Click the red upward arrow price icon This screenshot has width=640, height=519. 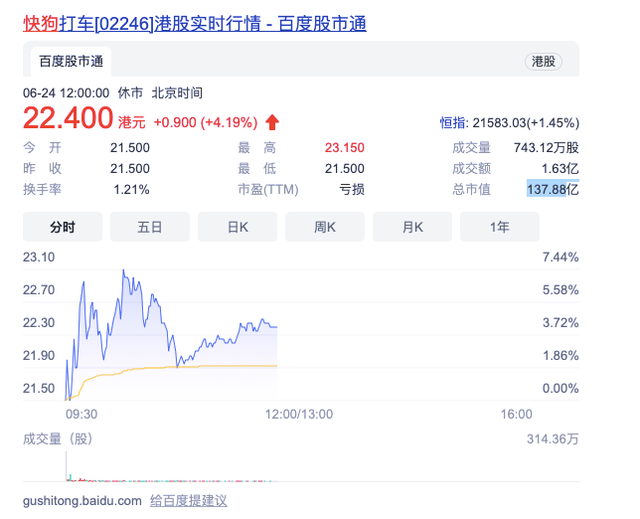(x=273, y=122)
